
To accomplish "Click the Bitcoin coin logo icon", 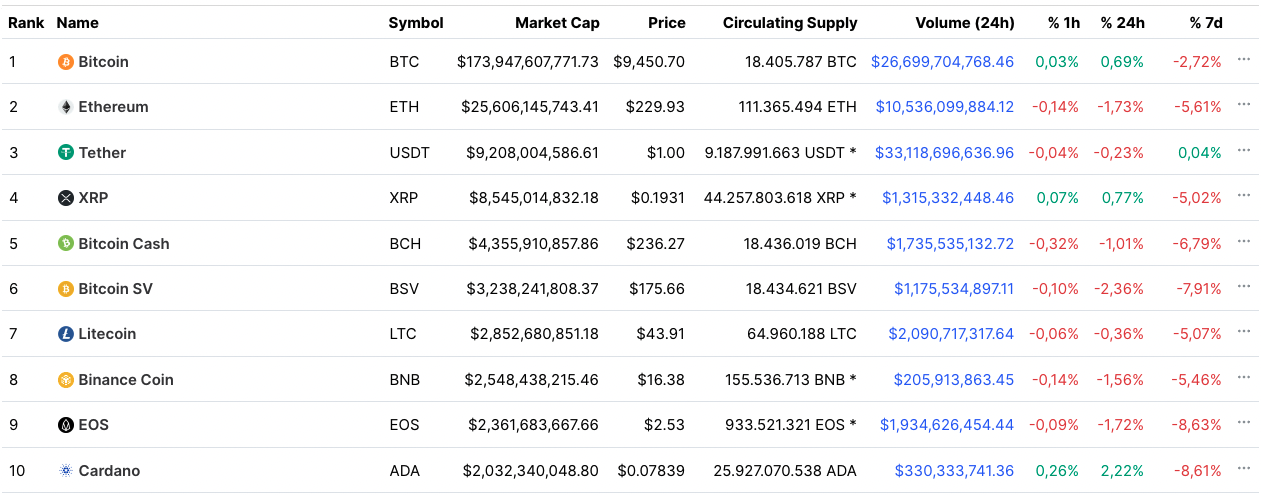I will (x=66, y=62).
